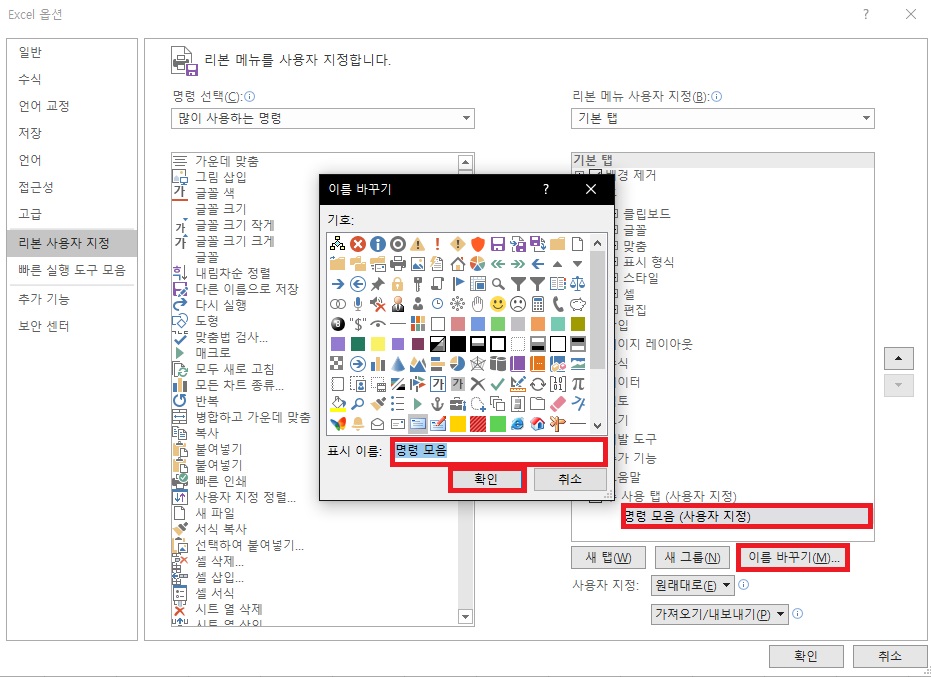Select the green check mark symbol
931x677 pixels.
[498, 384]
